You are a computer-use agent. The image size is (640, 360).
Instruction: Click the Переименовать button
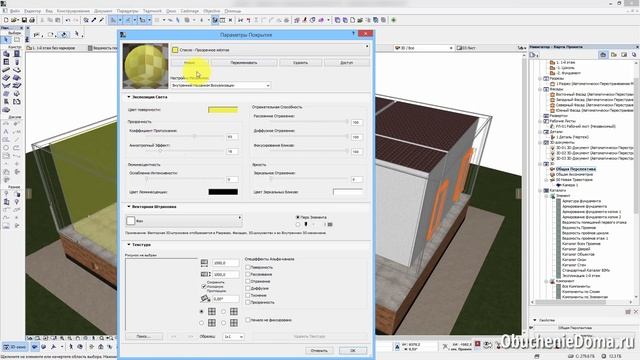click(x=244, y=63)
